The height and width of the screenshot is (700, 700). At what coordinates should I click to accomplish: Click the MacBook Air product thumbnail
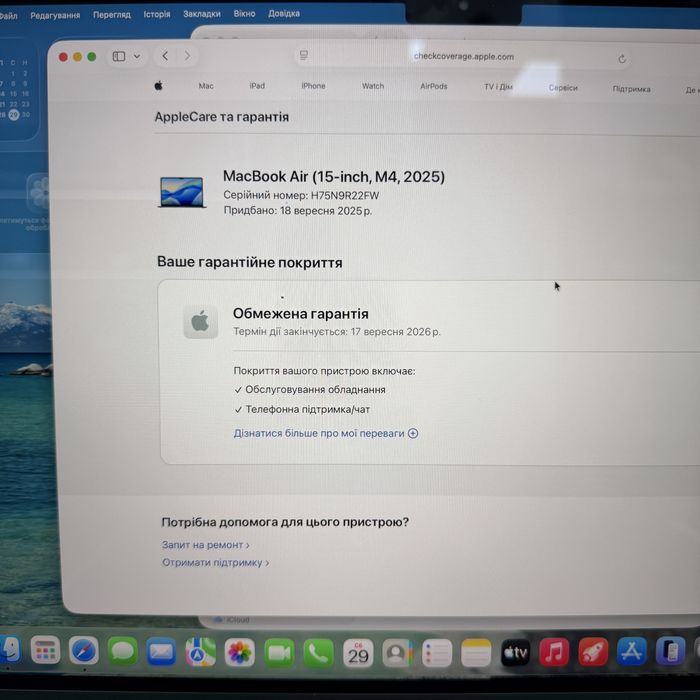[182, 192]
